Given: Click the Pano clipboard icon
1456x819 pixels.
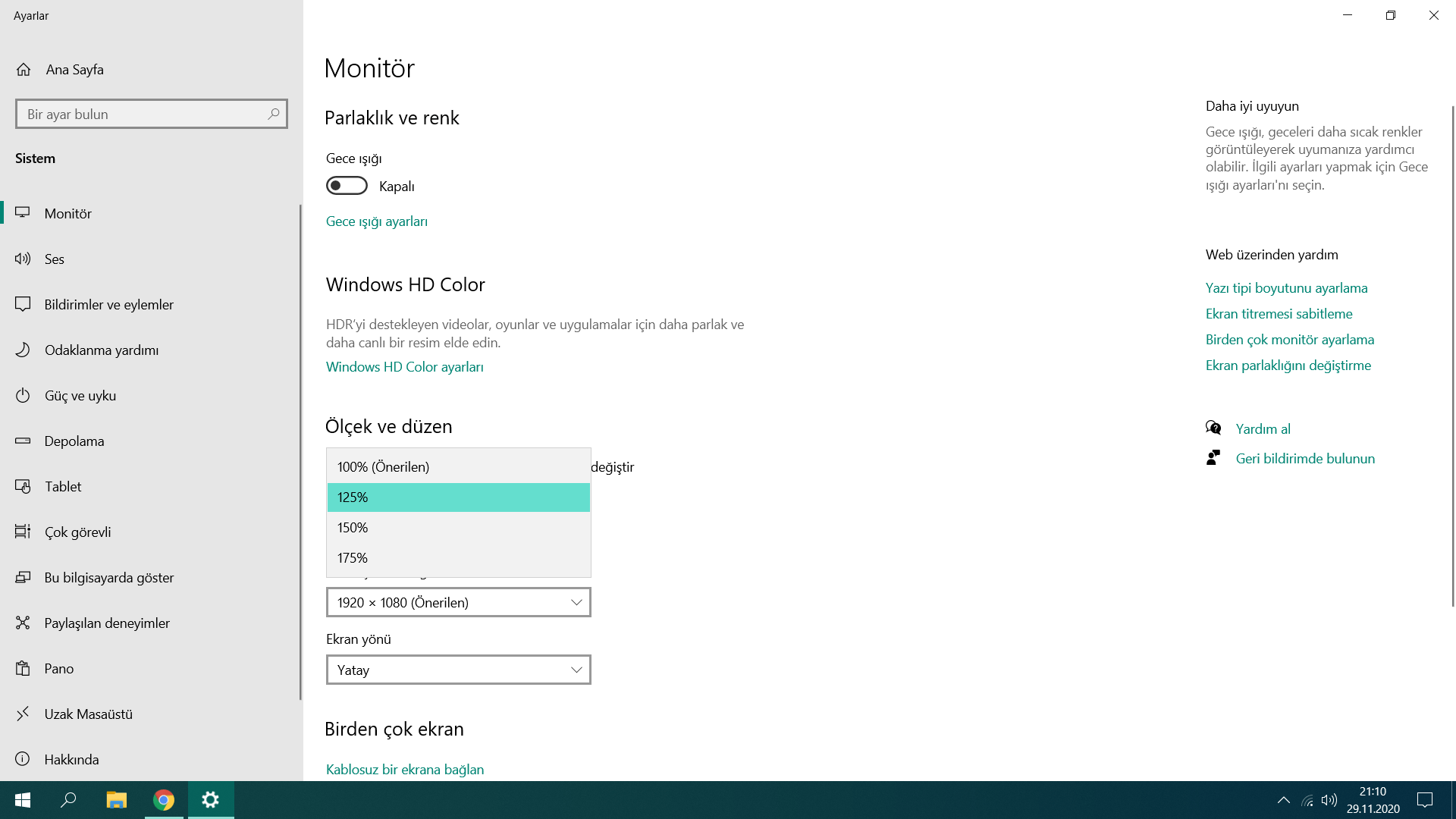Looking at the screenshot, I should 23,668.
